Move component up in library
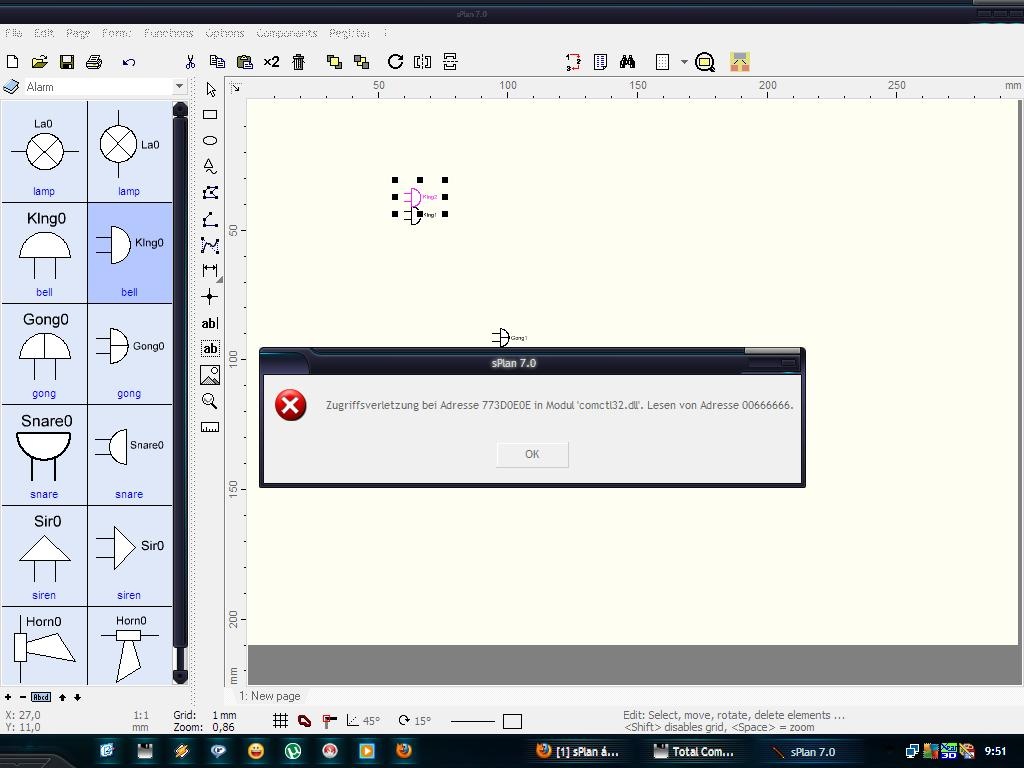This screenshot has width=1024, height=768. [63, 697]
